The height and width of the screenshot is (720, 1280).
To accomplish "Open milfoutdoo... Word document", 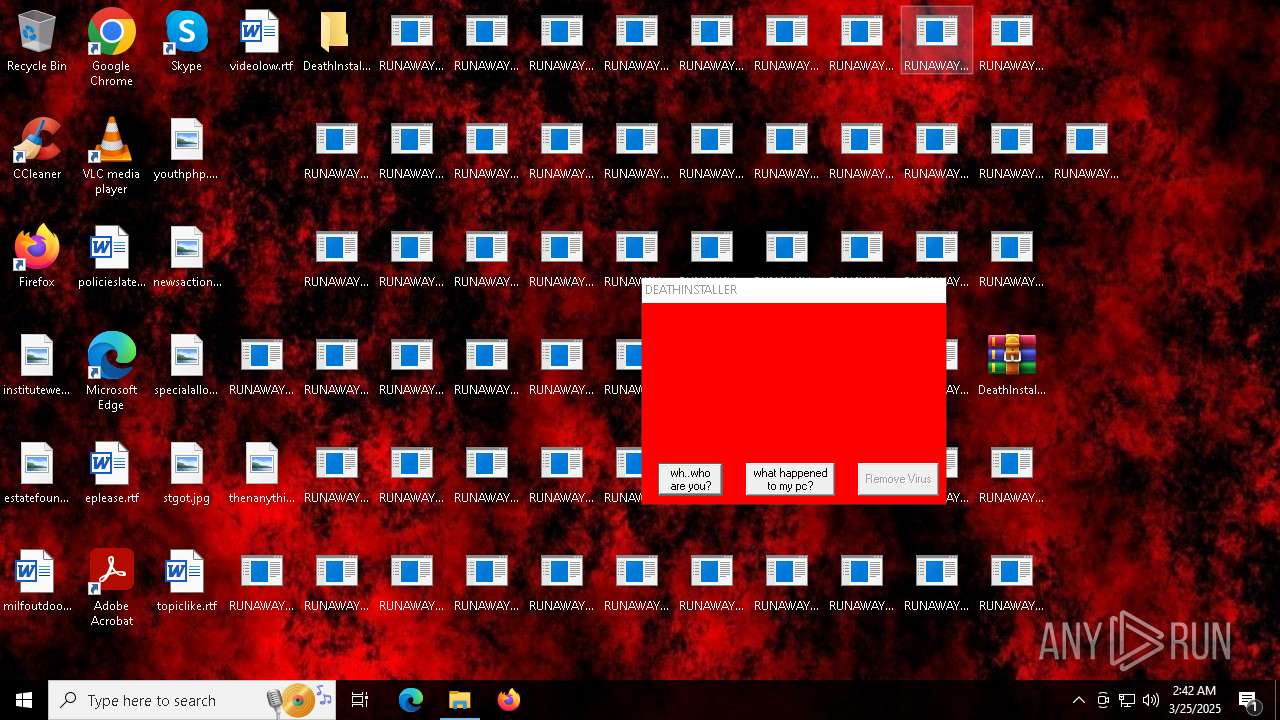I will click(37, 582).
